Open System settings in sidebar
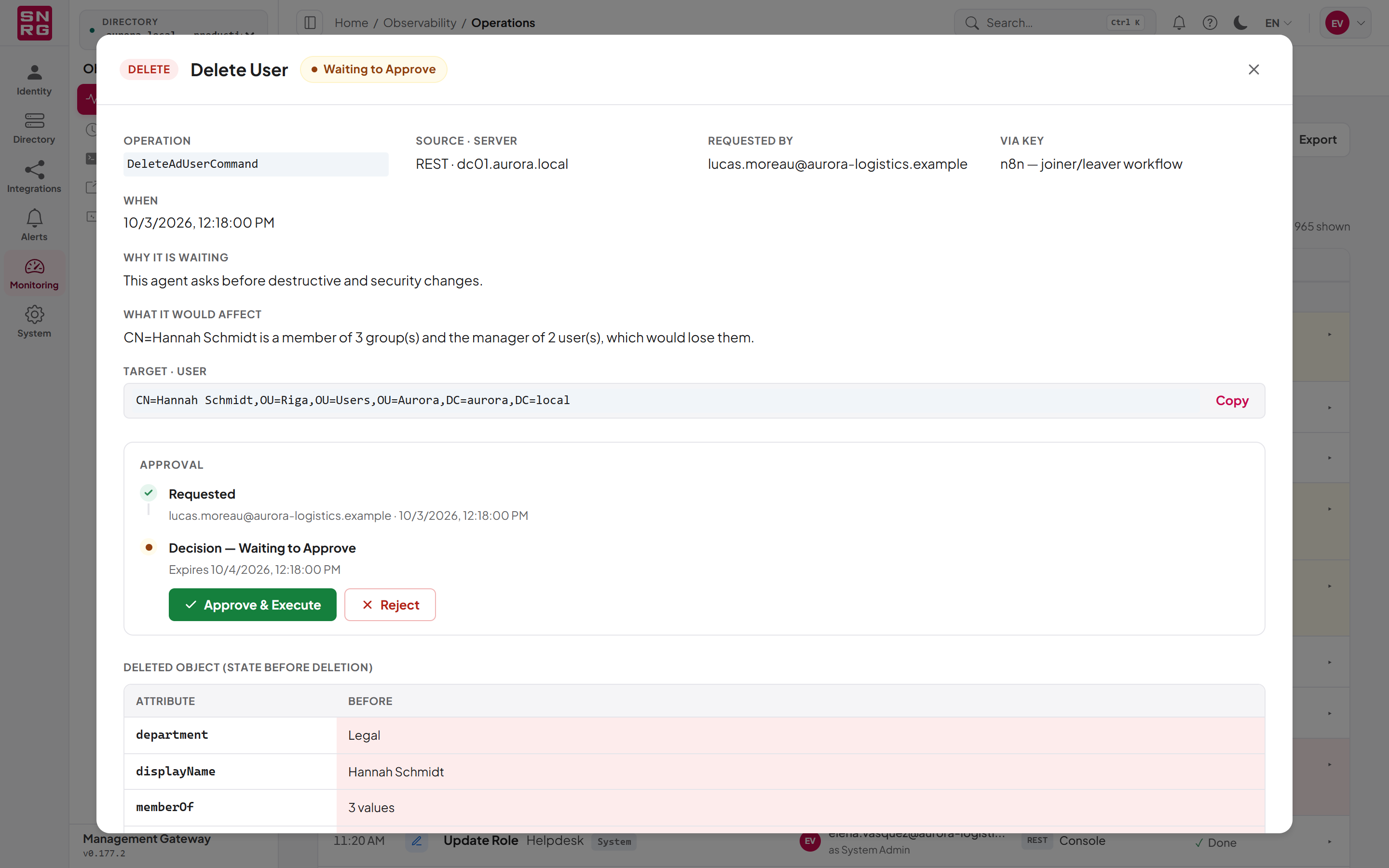Image resolution: width=1389 pixels, height=868 pixels. tap(34, 322)
